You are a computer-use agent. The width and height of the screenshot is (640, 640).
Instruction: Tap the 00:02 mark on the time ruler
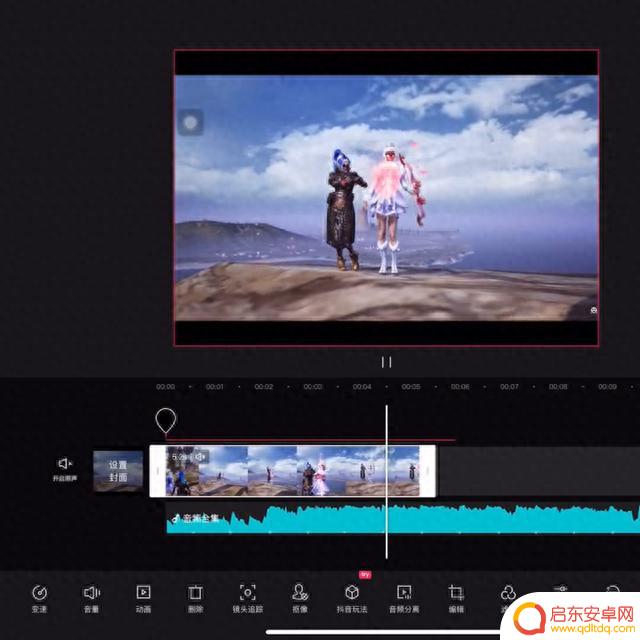pyautogui.click(x=264, y=387)
